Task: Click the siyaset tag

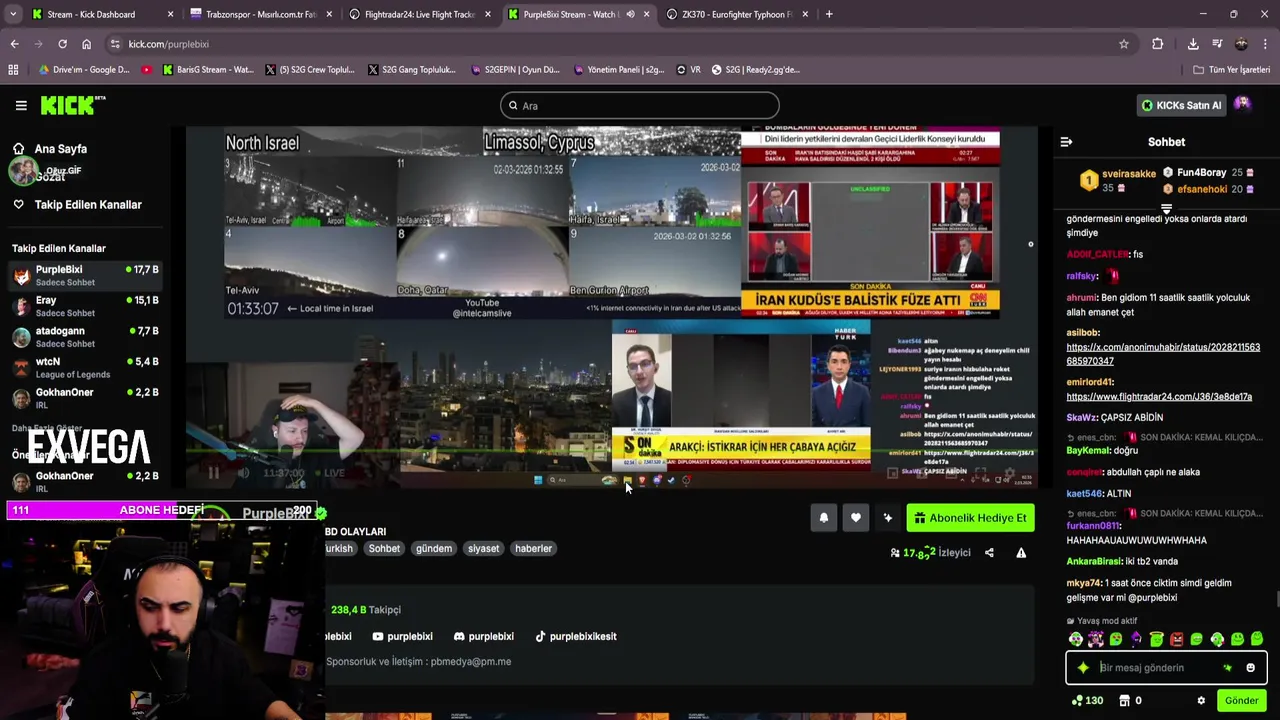Action: pyautogui.click(x=483, y=548)
